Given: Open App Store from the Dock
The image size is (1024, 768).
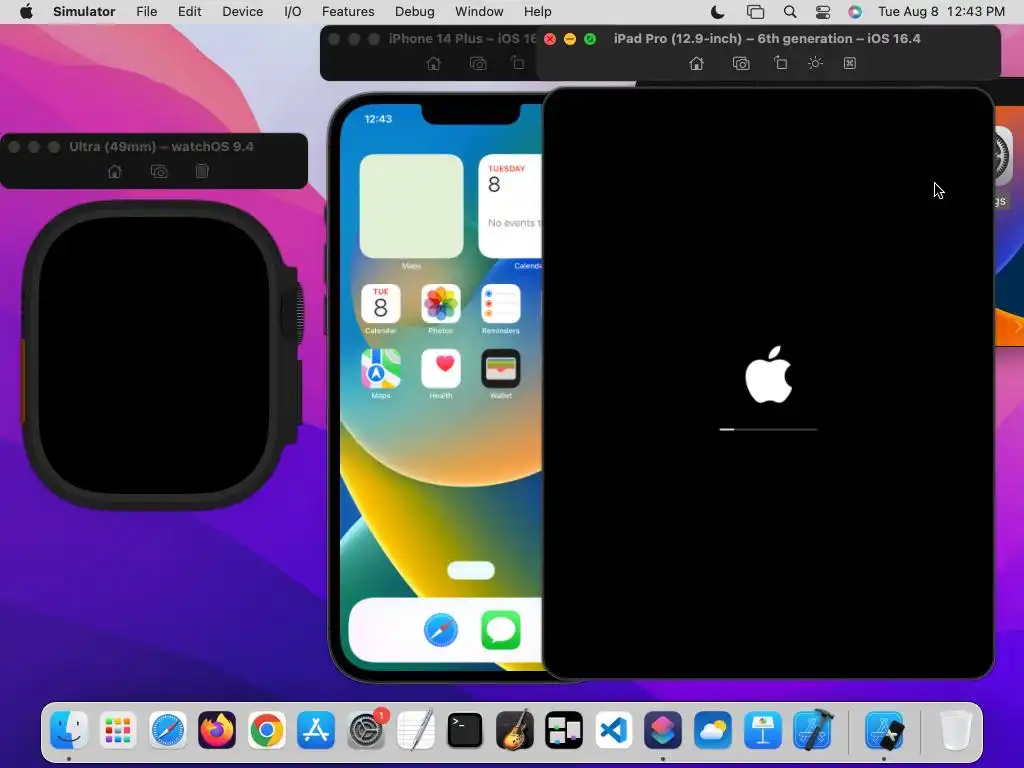Looking at the screenshot, I should click(x=316, y=729).
